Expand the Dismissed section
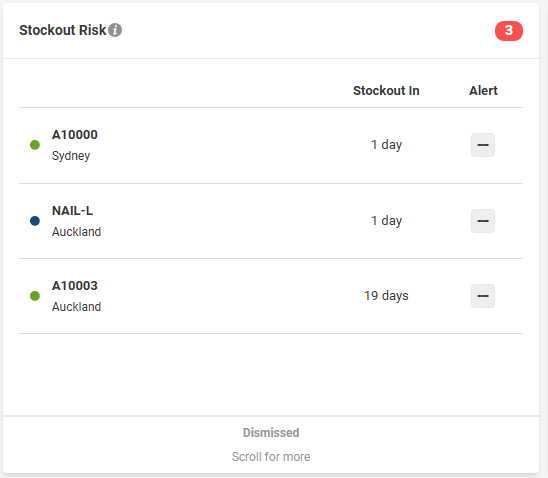The width and height of the screenshot is (548, 478). coord(271,433)
